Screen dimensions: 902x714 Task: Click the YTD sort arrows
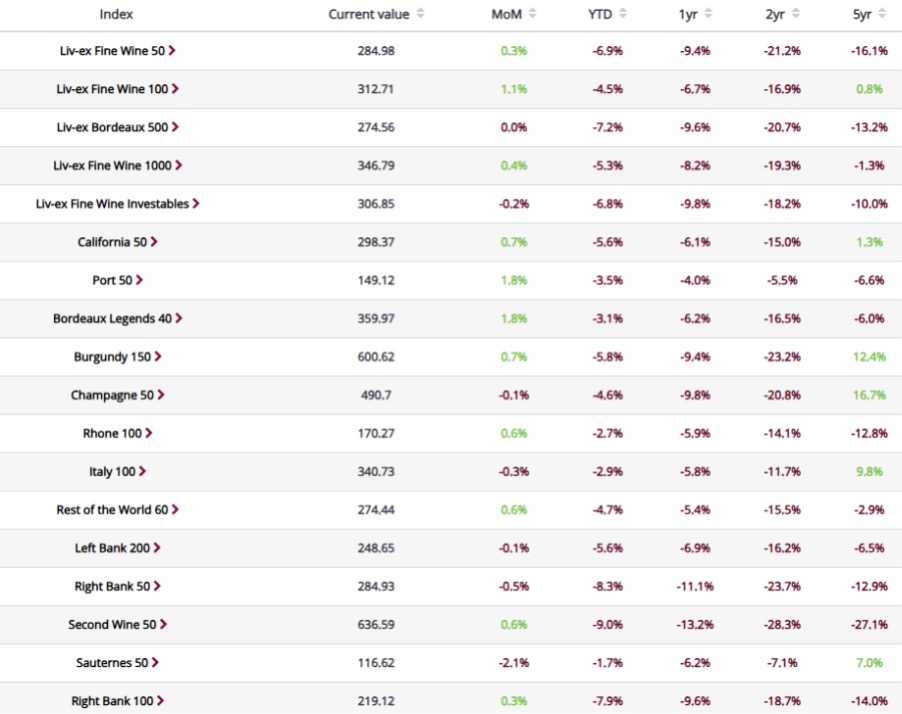click(x=623, y=14)
